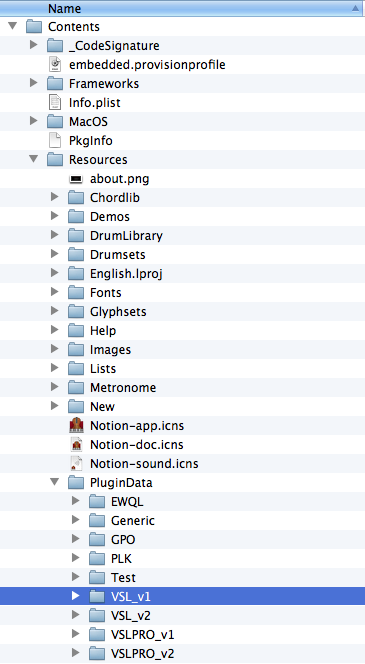Select the highlighted VSL_v1 row name
Image resolution: width=365 pixels, height=664 pixels.
[131, 597]
